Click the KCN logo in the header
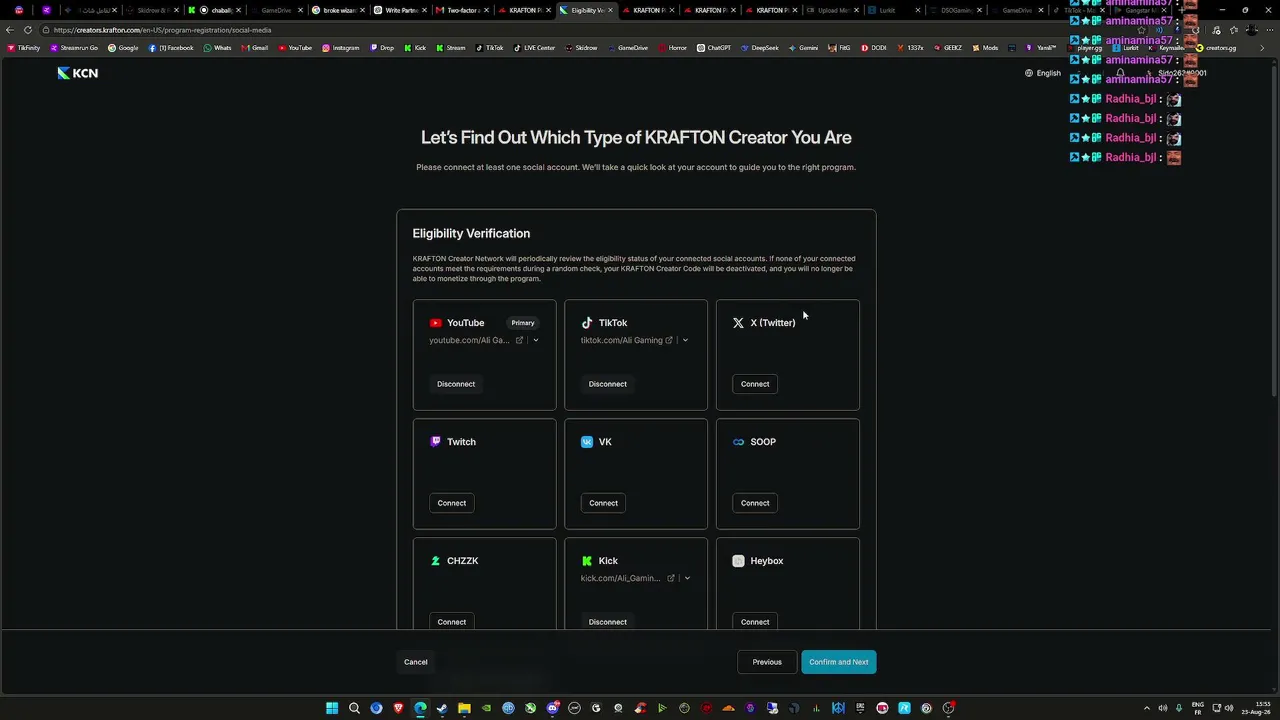 click(77, 73)
